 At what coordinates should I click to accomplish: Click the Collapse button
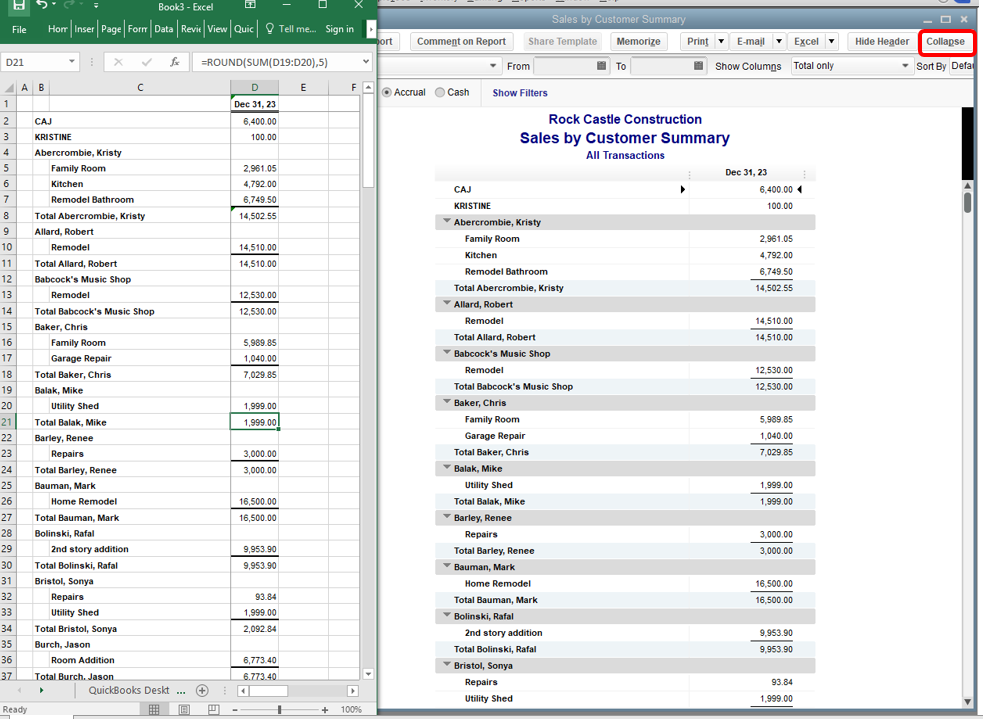[945, 42]
